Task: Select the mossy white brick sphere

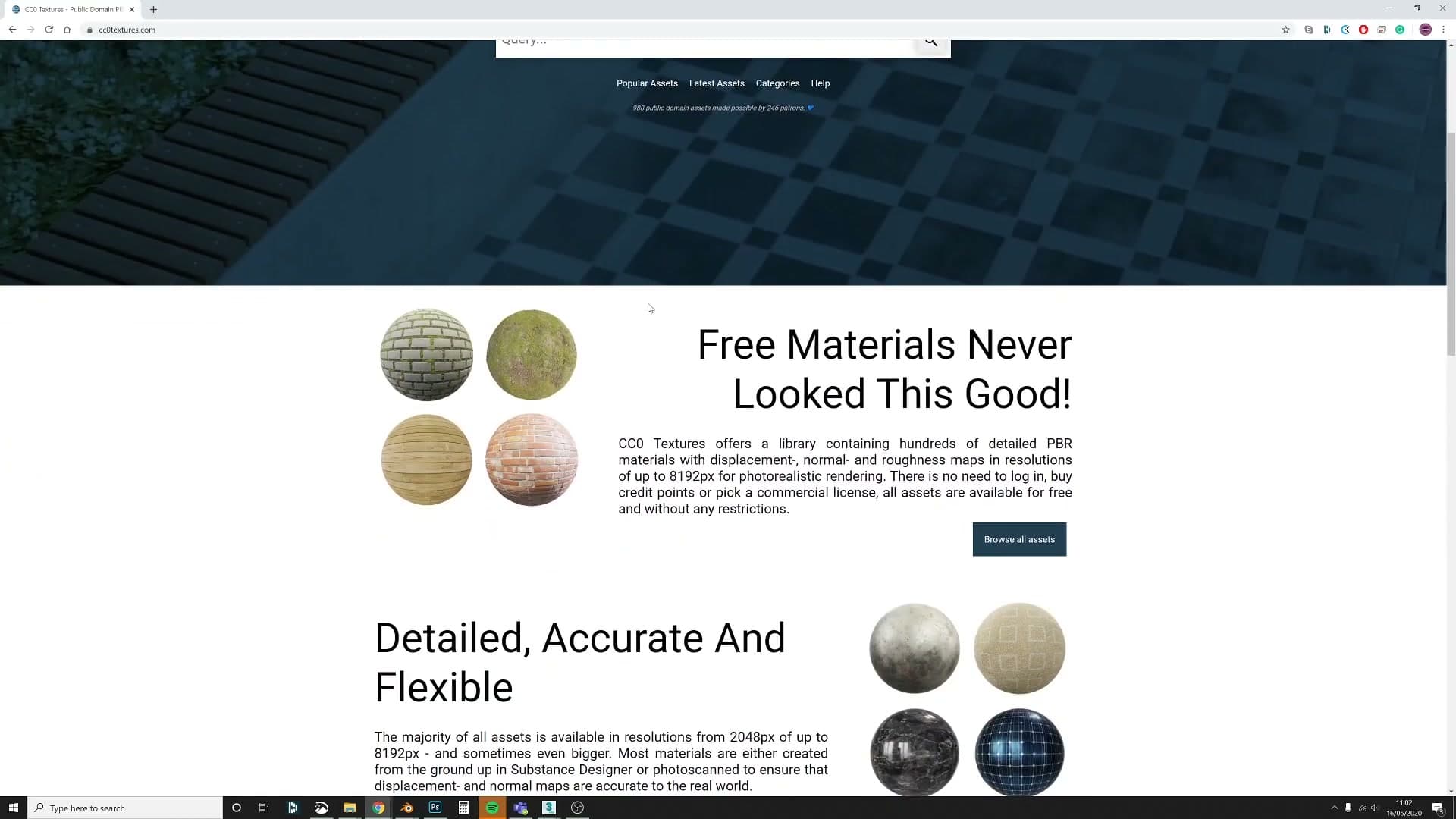Action: pyautogui.click(x=426, y=354)
